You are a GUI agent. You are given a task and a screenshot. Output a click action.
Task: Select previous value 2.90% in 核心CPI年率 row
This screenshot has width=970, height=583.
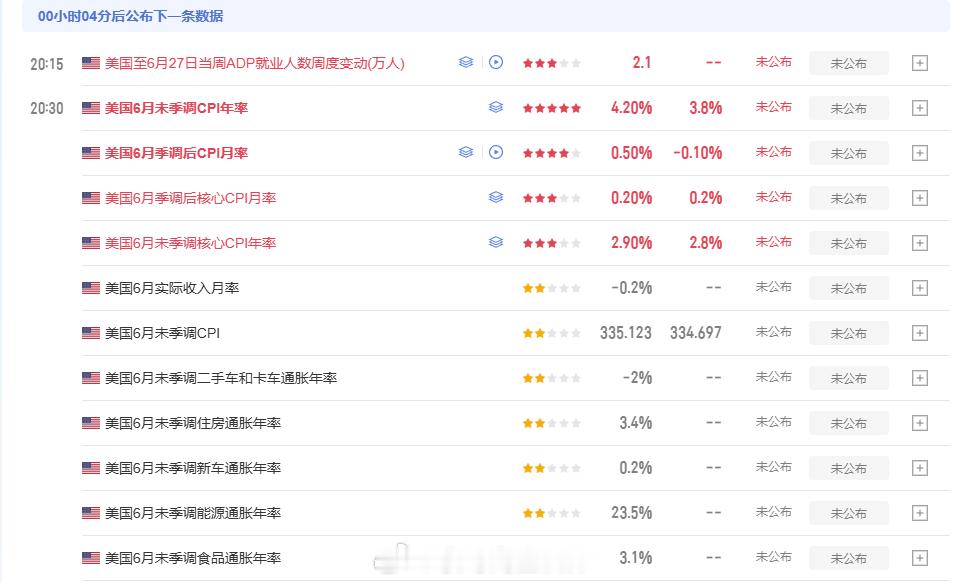tap(632, 243)
